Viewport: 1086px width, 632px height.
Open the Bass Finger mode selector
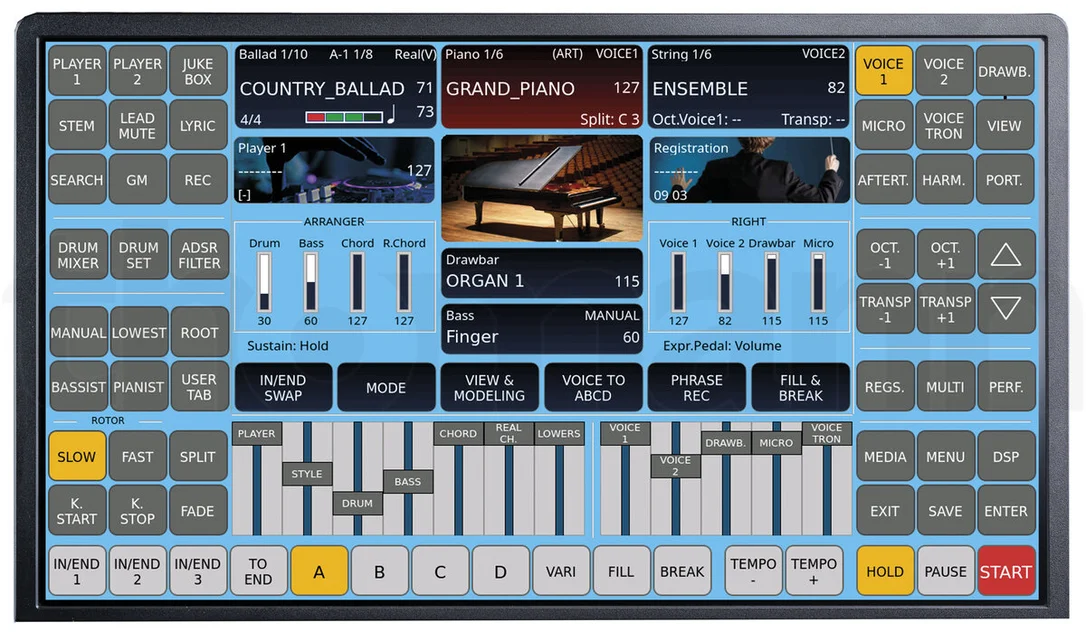tap(542, 328)
